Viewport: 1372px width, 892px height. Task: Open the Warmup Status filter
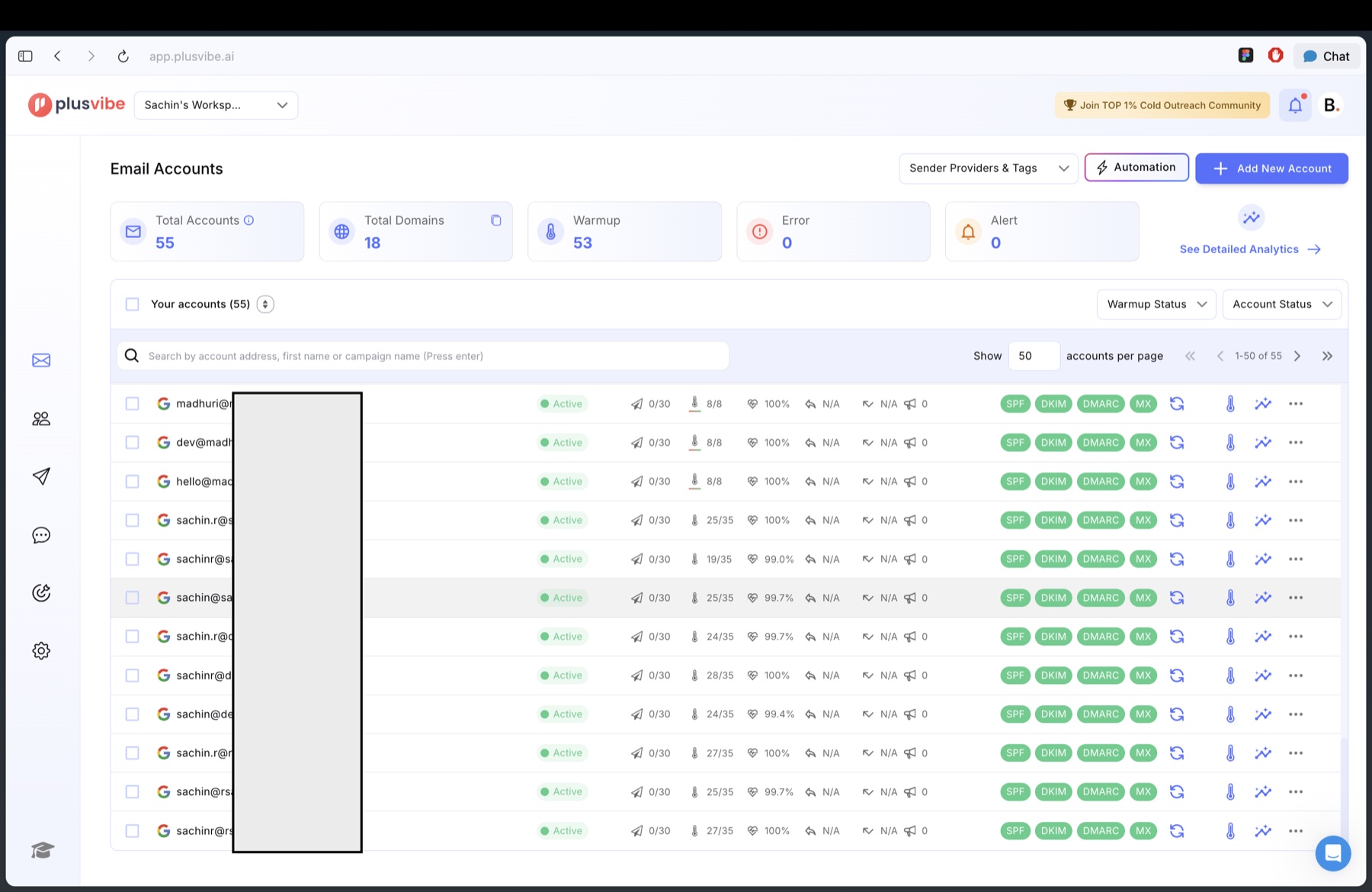click(x=1156, y=304)
